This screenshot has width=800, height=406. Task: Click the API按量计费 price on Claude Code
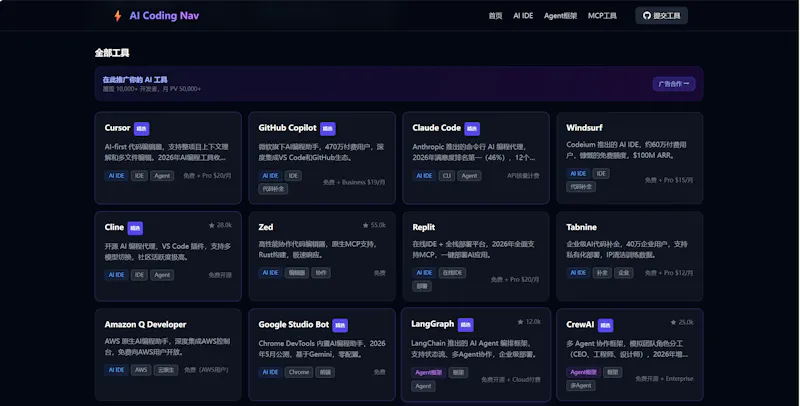523,175
